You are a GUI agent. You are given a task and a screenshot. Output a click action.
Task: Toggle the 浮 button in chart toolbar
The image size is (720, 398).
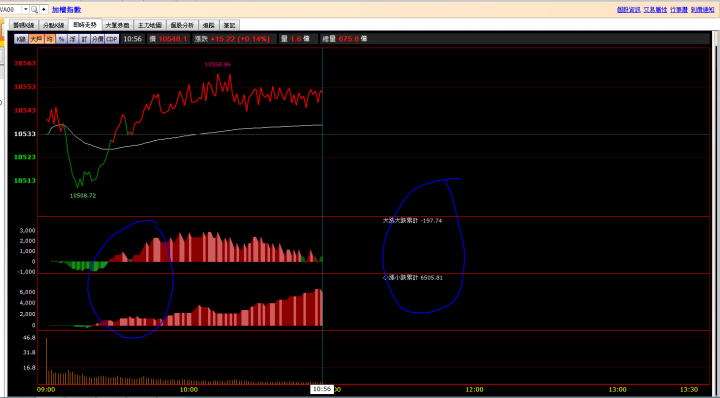click(73, 39)
